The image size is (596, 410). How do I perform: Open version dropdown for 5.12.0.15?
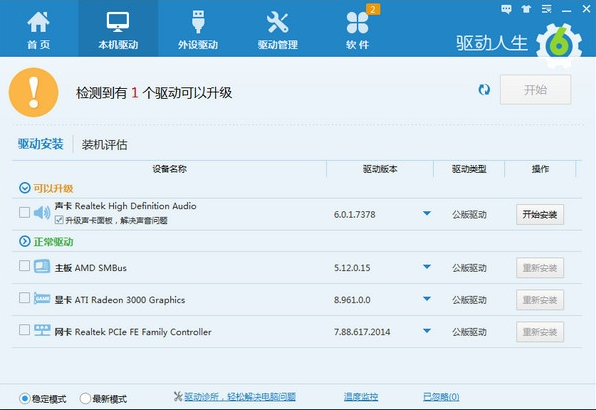coord(427,267)
